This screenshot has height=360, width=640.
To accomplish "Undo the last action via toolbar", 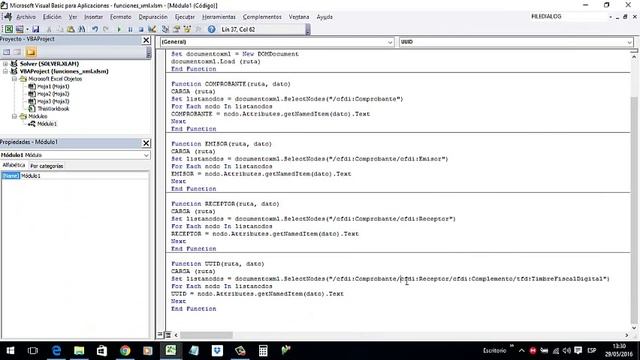I will tap(95, 29).
